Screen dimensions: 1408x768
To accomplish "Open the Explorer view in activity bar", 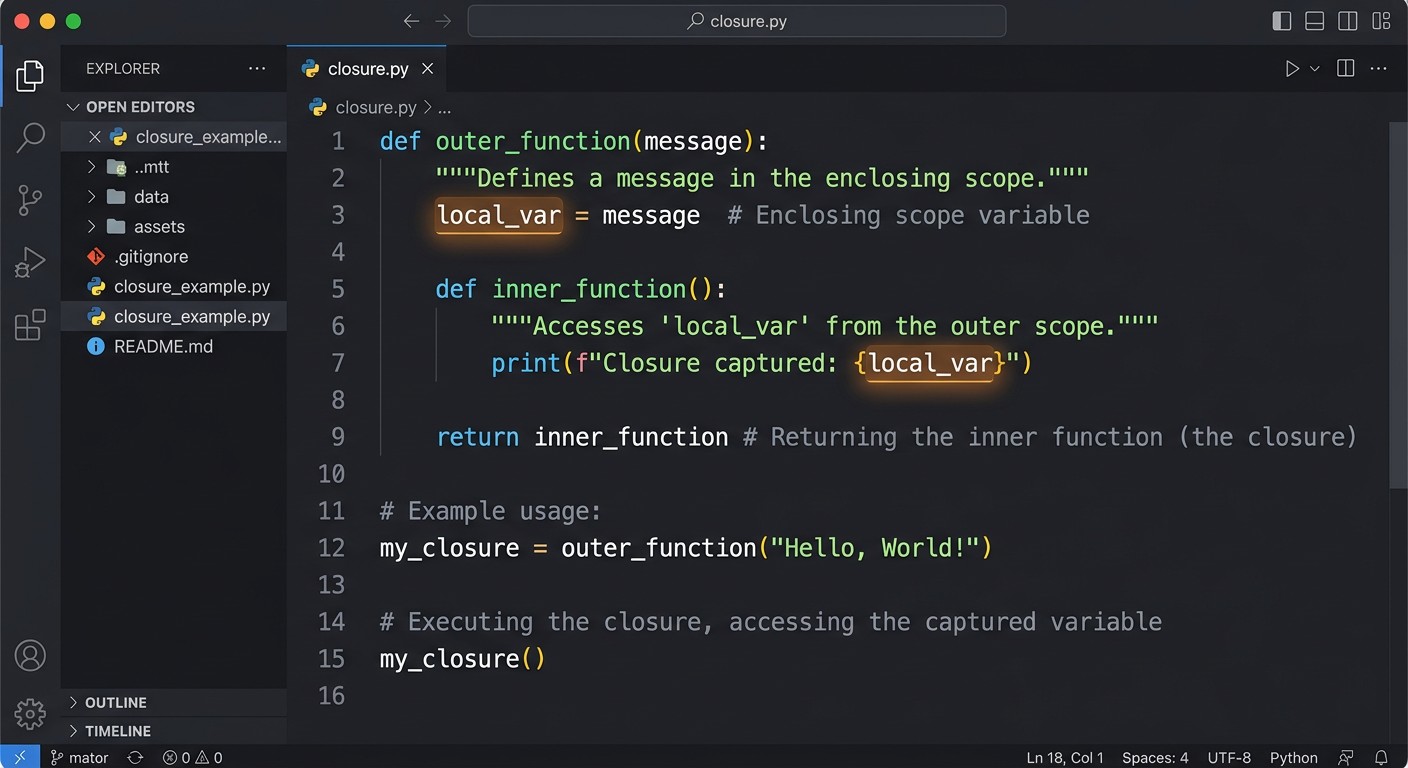I will point(30,76).
